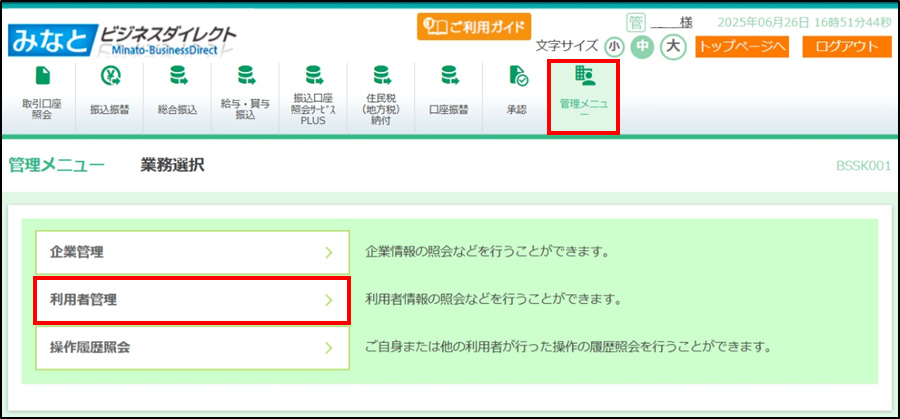Click the 振込口座照会サービスPLUS icon

(x=313, y=75)
